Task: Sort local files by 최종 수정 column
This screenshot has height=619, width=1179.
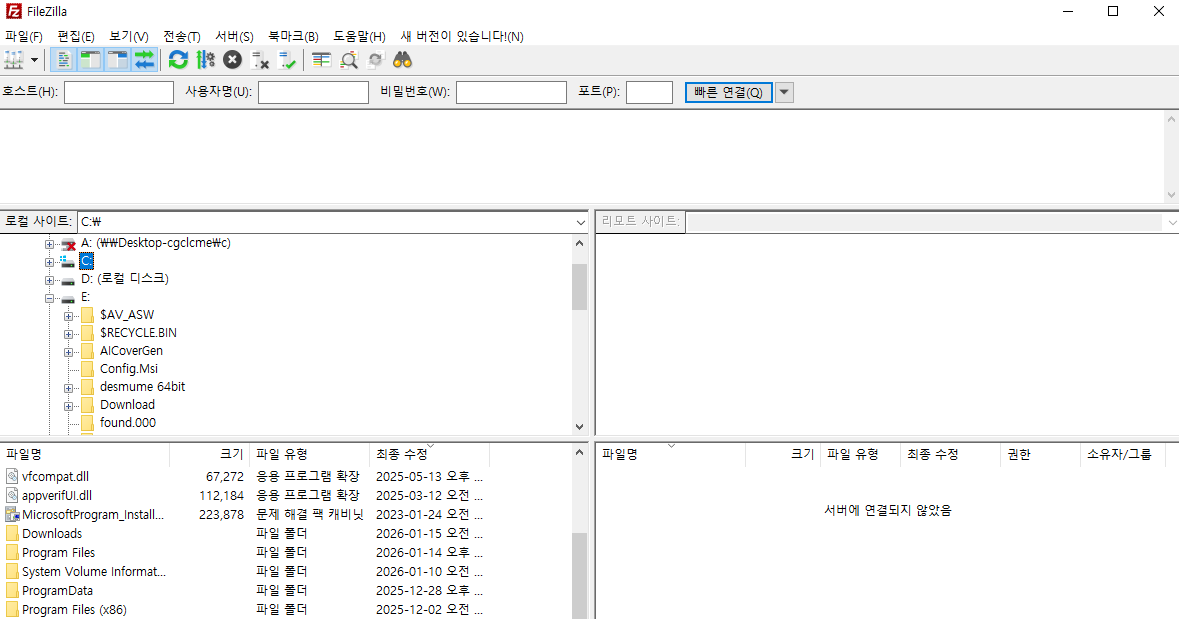Action: pyautogui.click(x=430, y=454)
